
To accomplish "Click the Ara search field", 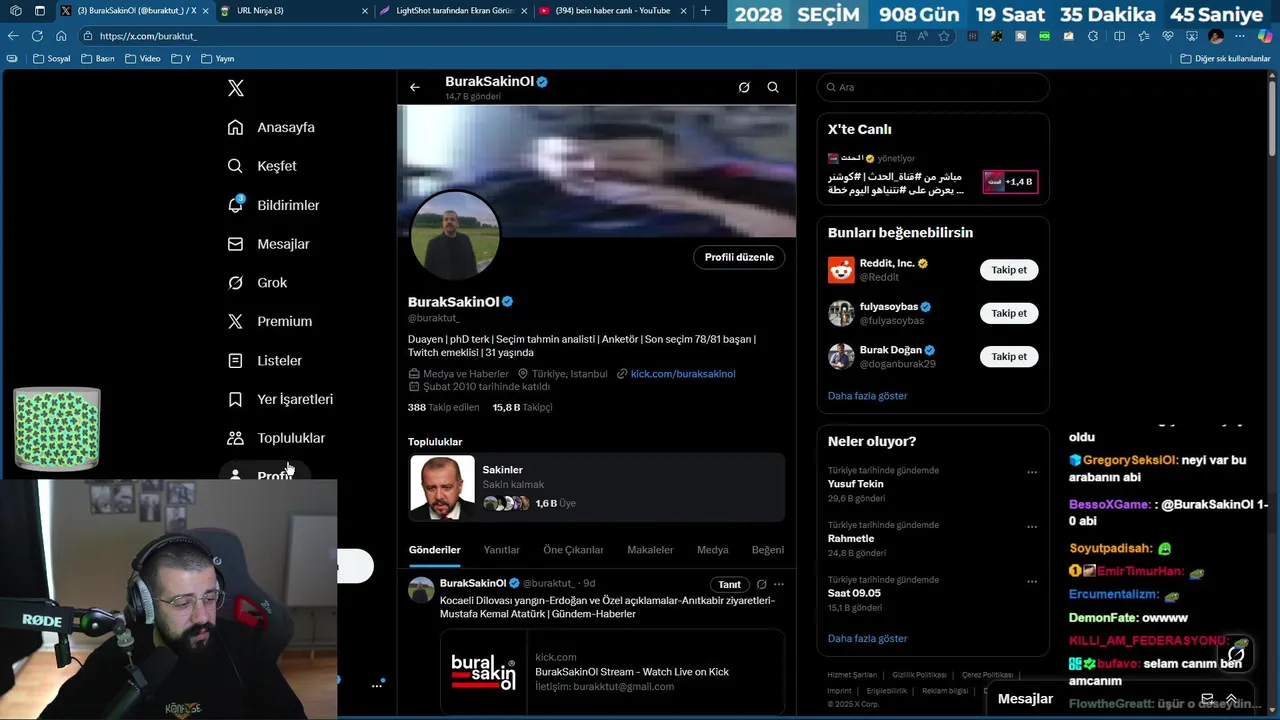I will coord(933,87).
